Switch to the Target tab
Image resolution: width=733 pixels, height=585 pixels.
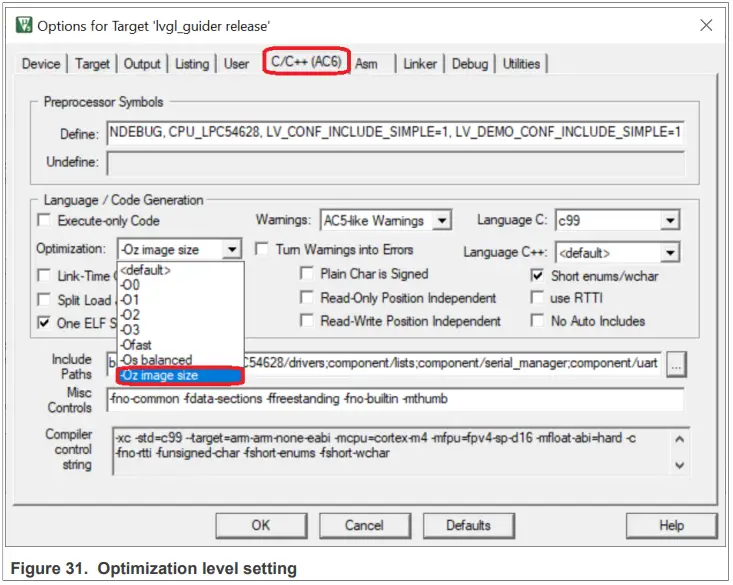point(92,64)
